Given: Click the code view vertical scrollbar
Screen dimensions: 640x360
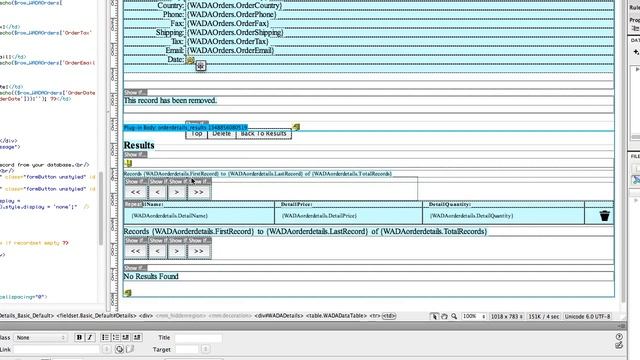Looking at the screenshot, I should 101,208.
